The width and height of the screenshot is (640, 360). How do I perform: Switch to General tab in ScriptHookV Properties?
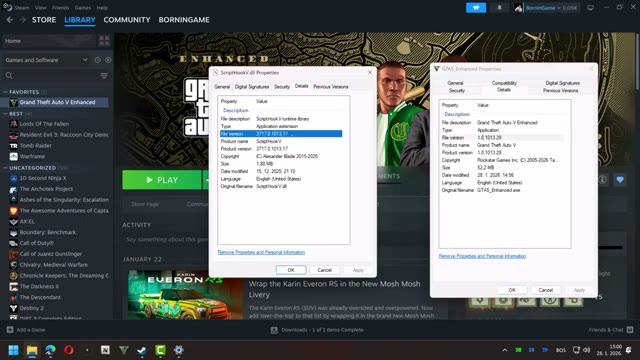(x=222, y=87)
